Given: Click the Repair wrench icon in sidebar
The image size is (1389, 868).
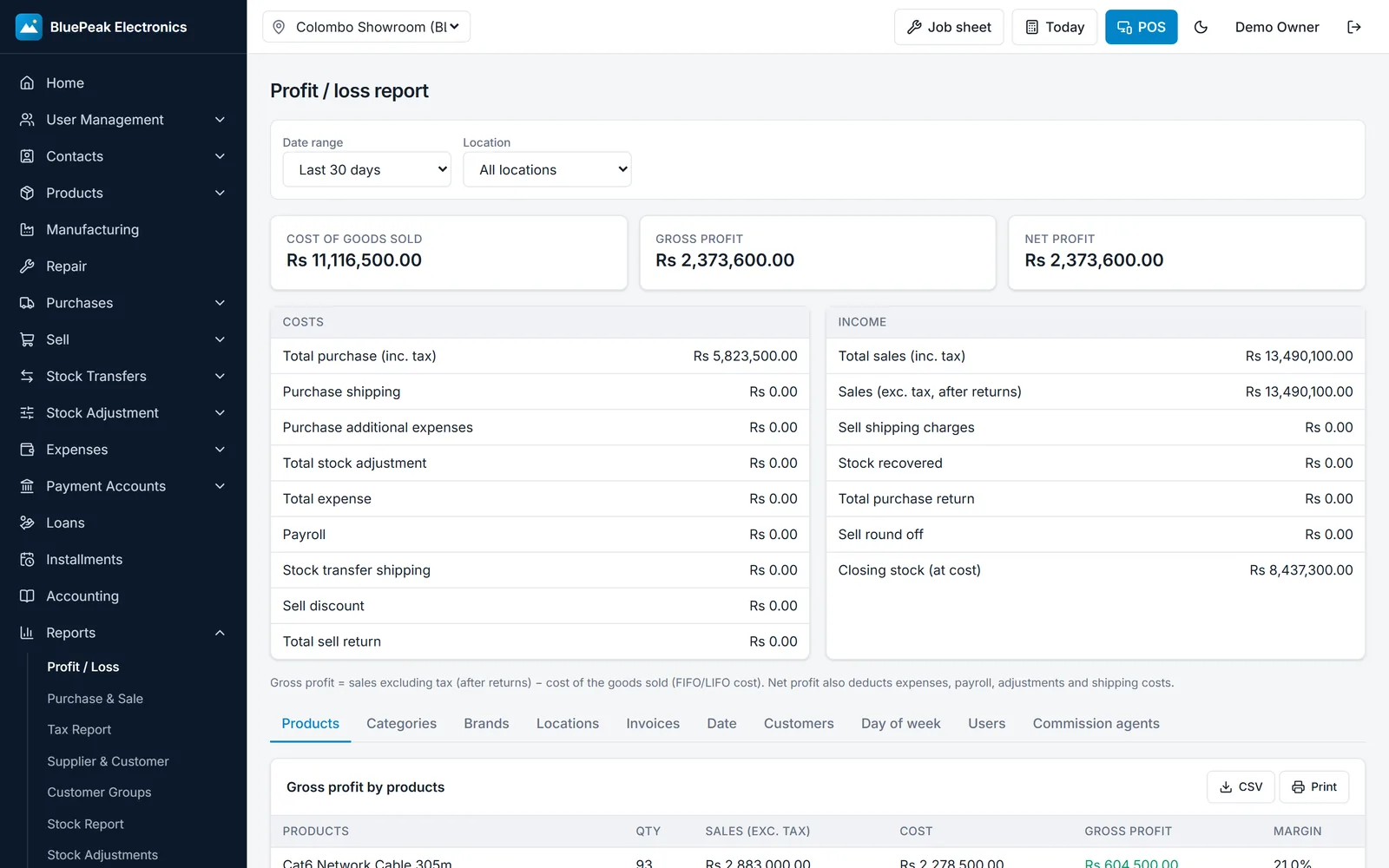Looking at the screenshot, I should (x=27, y=266).
